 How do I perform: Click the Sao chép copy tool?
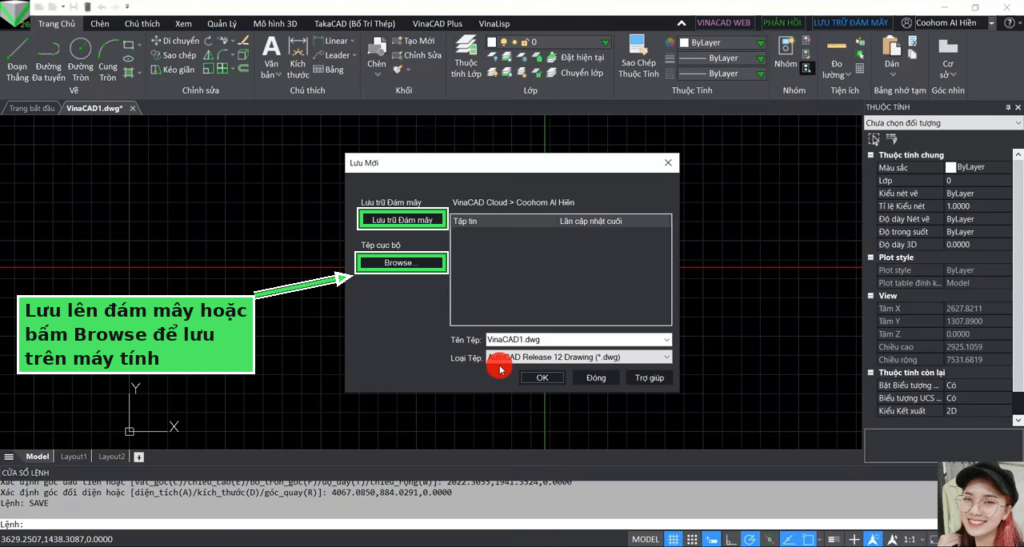pos(174,55)
